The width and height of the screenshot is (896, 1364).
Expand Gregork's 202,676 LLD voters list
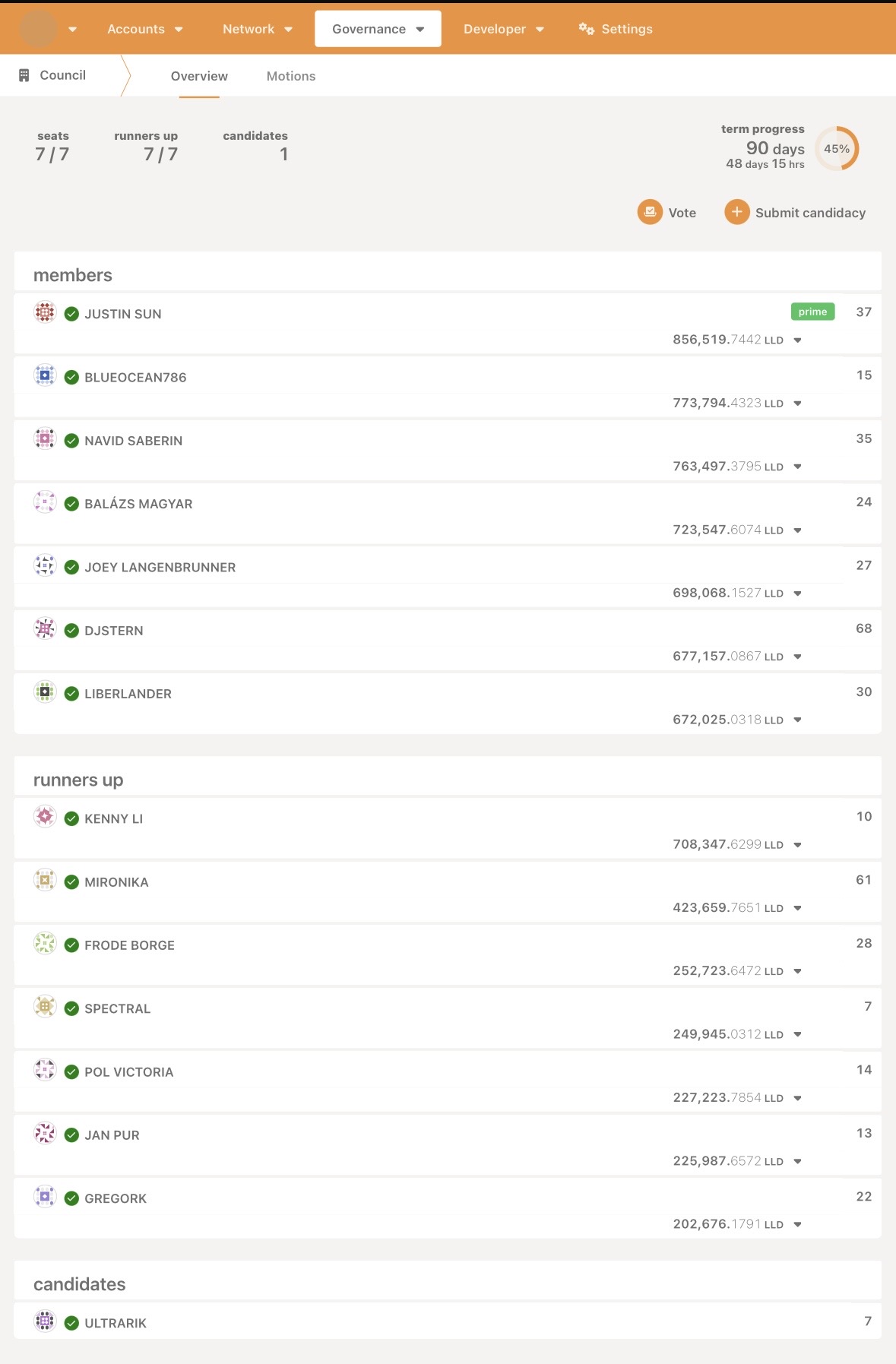click(x=797, y=1225)
